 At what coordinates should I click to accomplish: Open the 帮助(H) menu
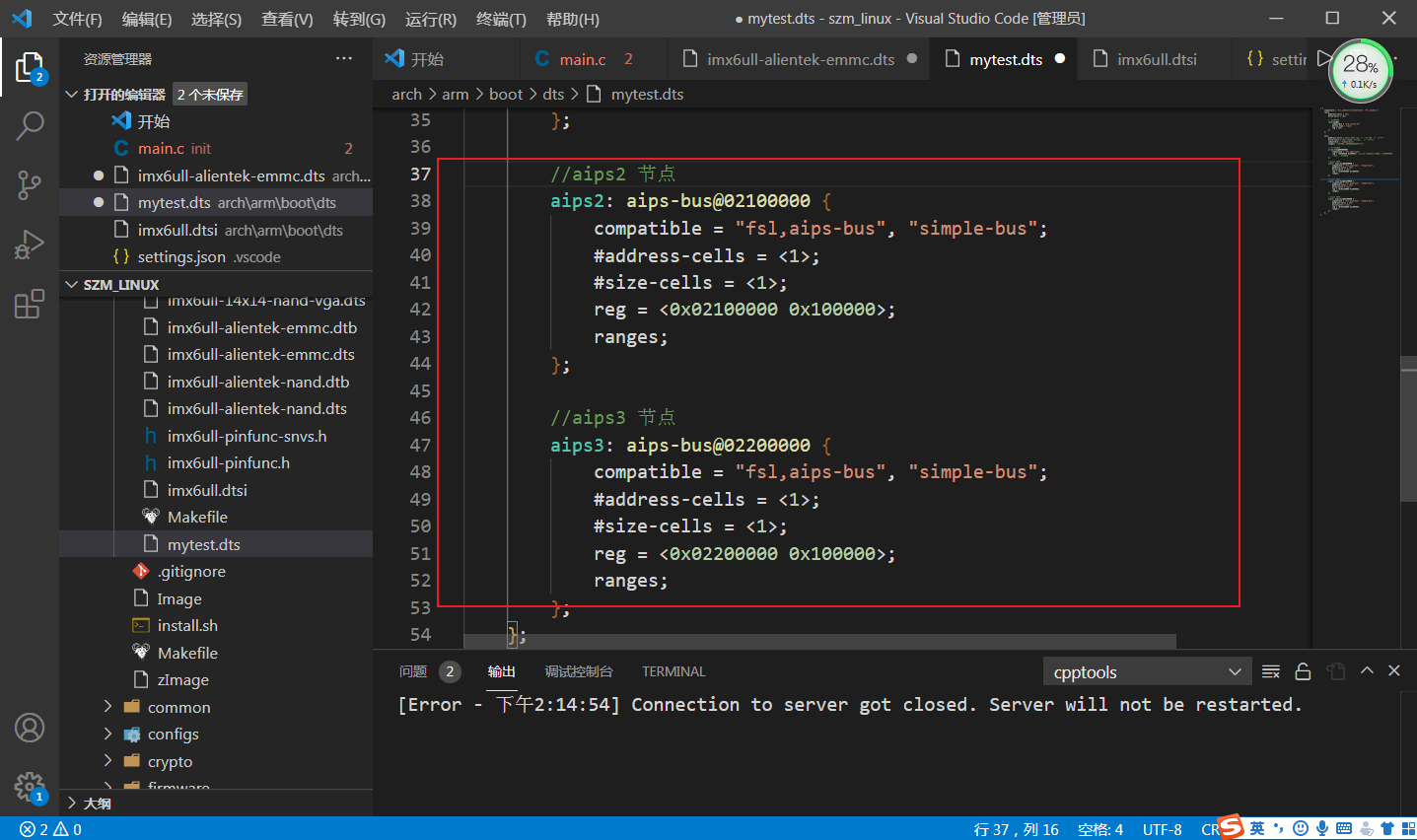pyautogui.click(x=573, y=19)
